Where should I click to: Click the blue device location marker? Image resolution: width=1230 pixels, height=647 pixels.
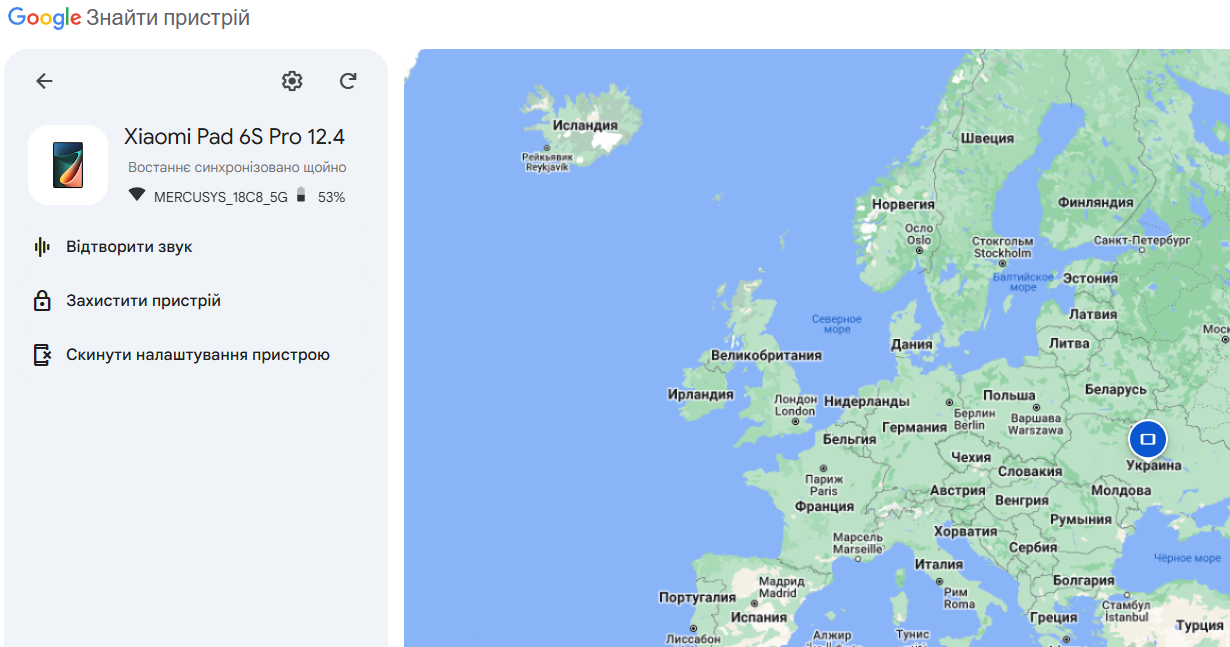(1147, 439)
